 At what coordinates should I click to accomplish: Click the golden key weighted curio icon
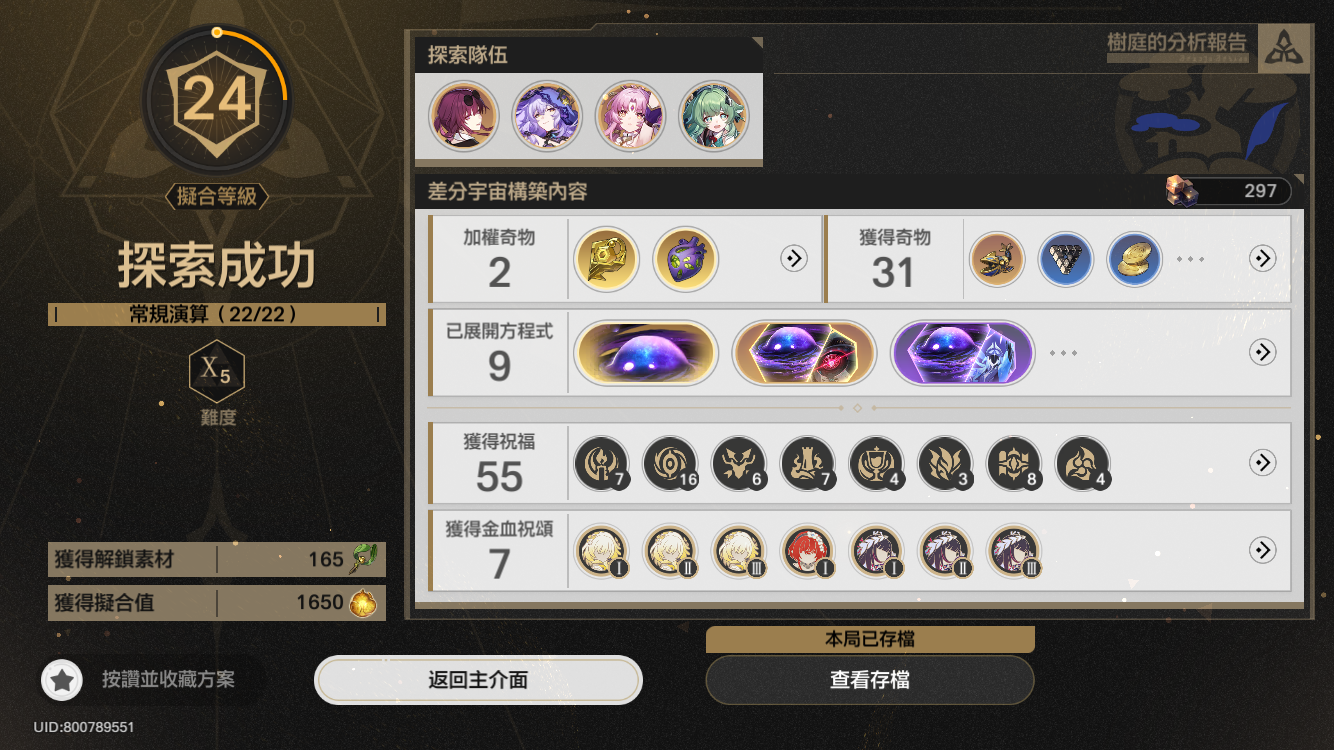coord(606,259)
